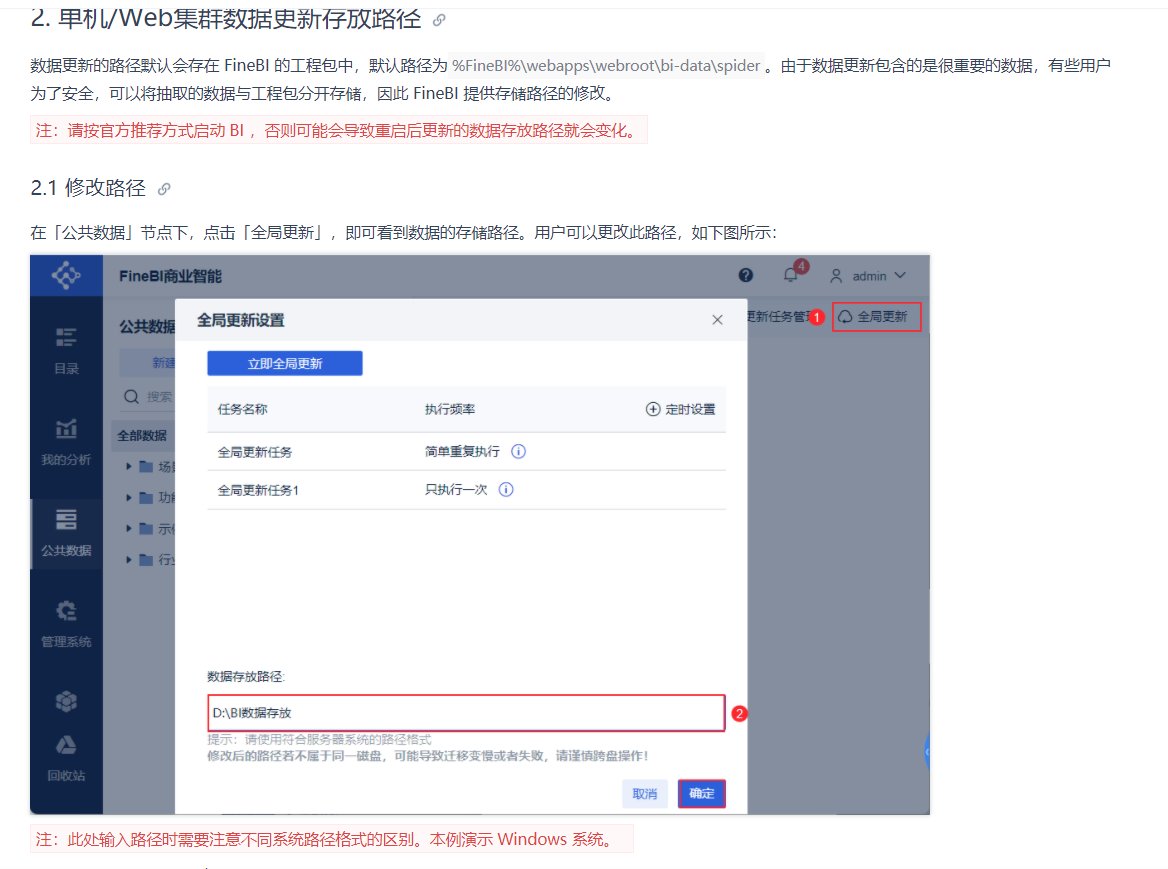Click the FineBI logo icon
Image resolution: width=1168 pixels, height=869 pixels.
[66, 276]
